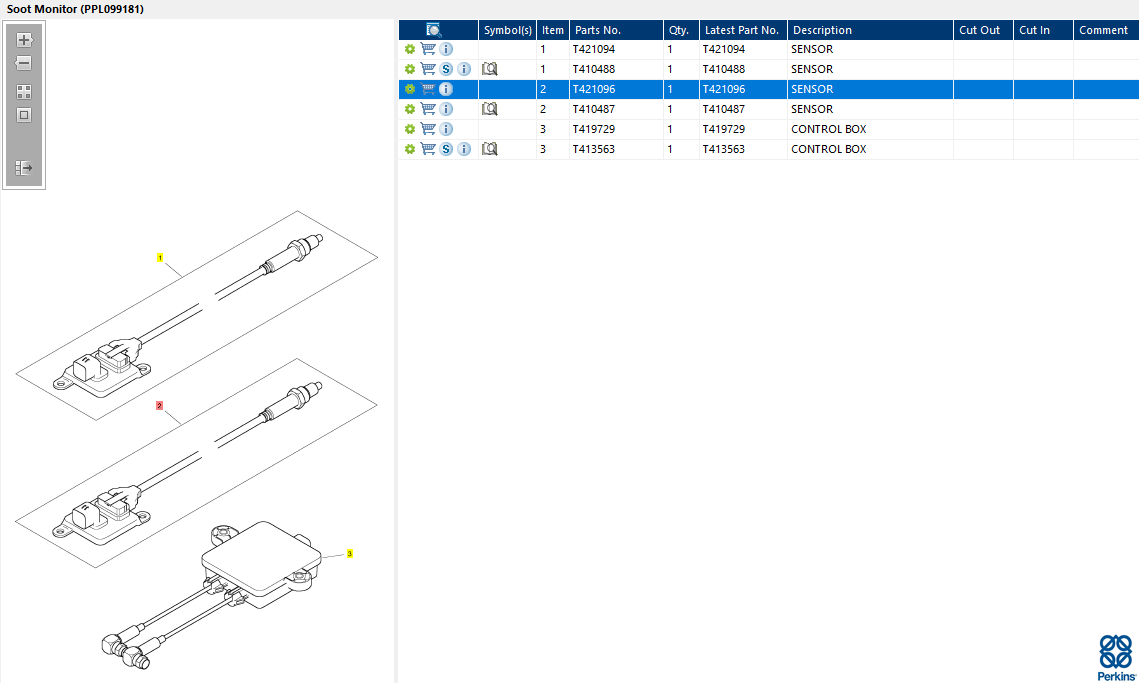
Task: Open info for part T419729
Action: coord(446,129)
